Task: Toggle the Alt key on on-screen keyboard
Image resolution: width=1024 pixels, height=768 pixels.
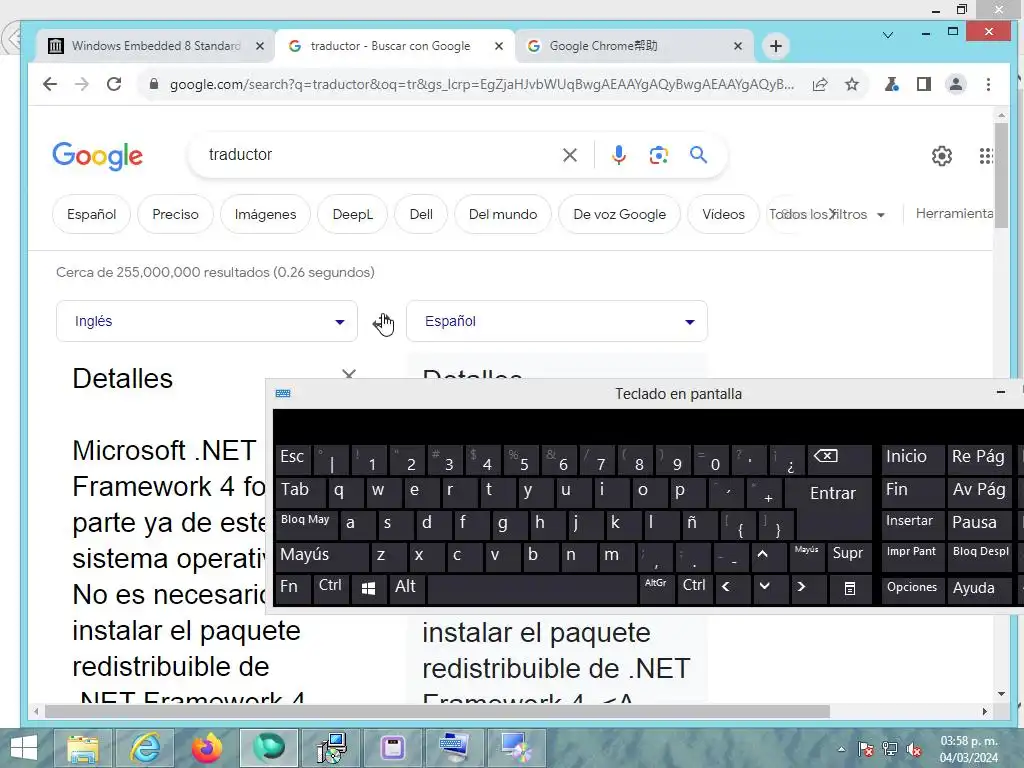Action: coord(407,588)
